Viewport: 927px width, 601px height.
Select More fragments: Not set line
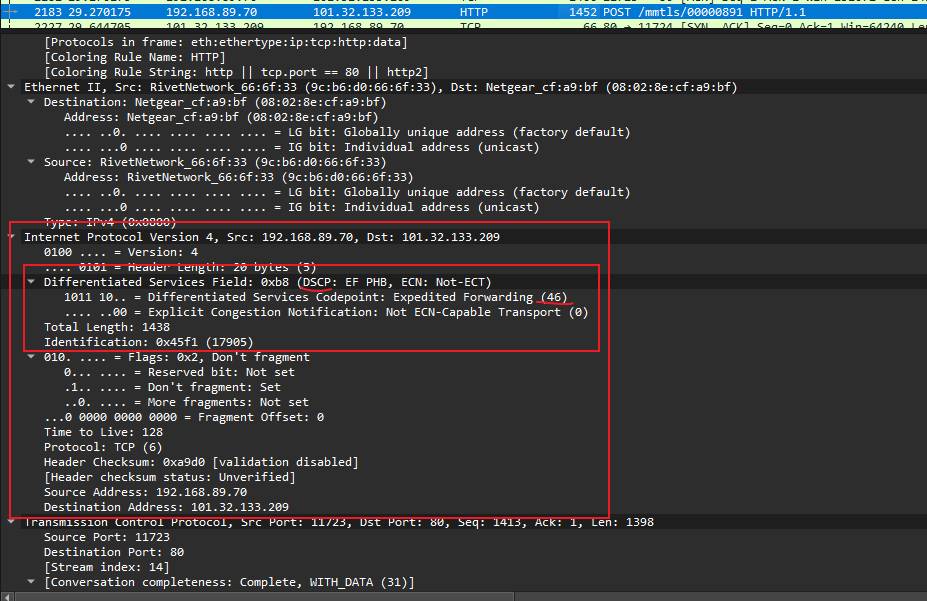tap(186, 402)
